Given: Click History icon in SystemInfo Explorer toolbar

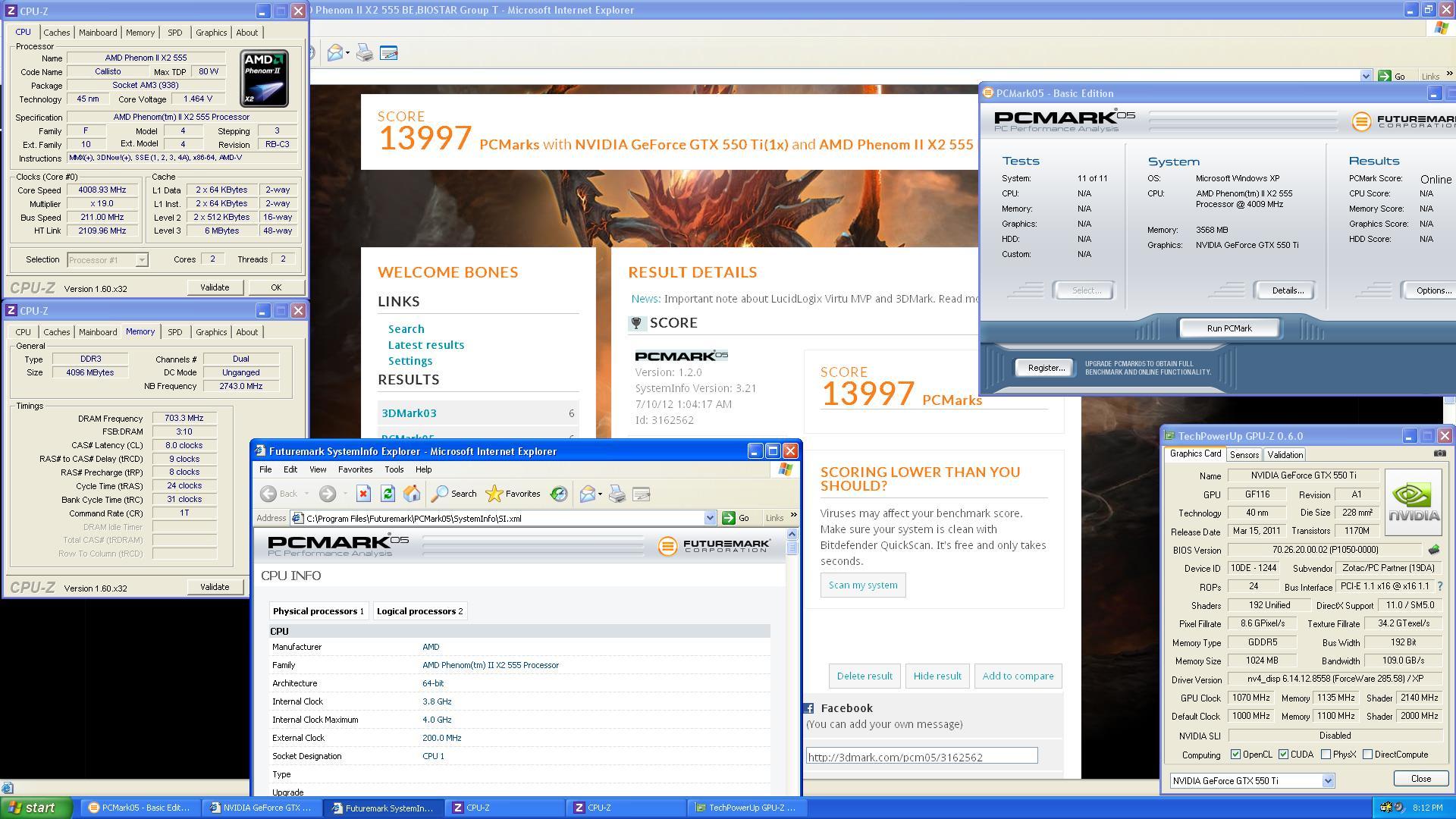Looking at the screenshot, I should pos(559,494).
